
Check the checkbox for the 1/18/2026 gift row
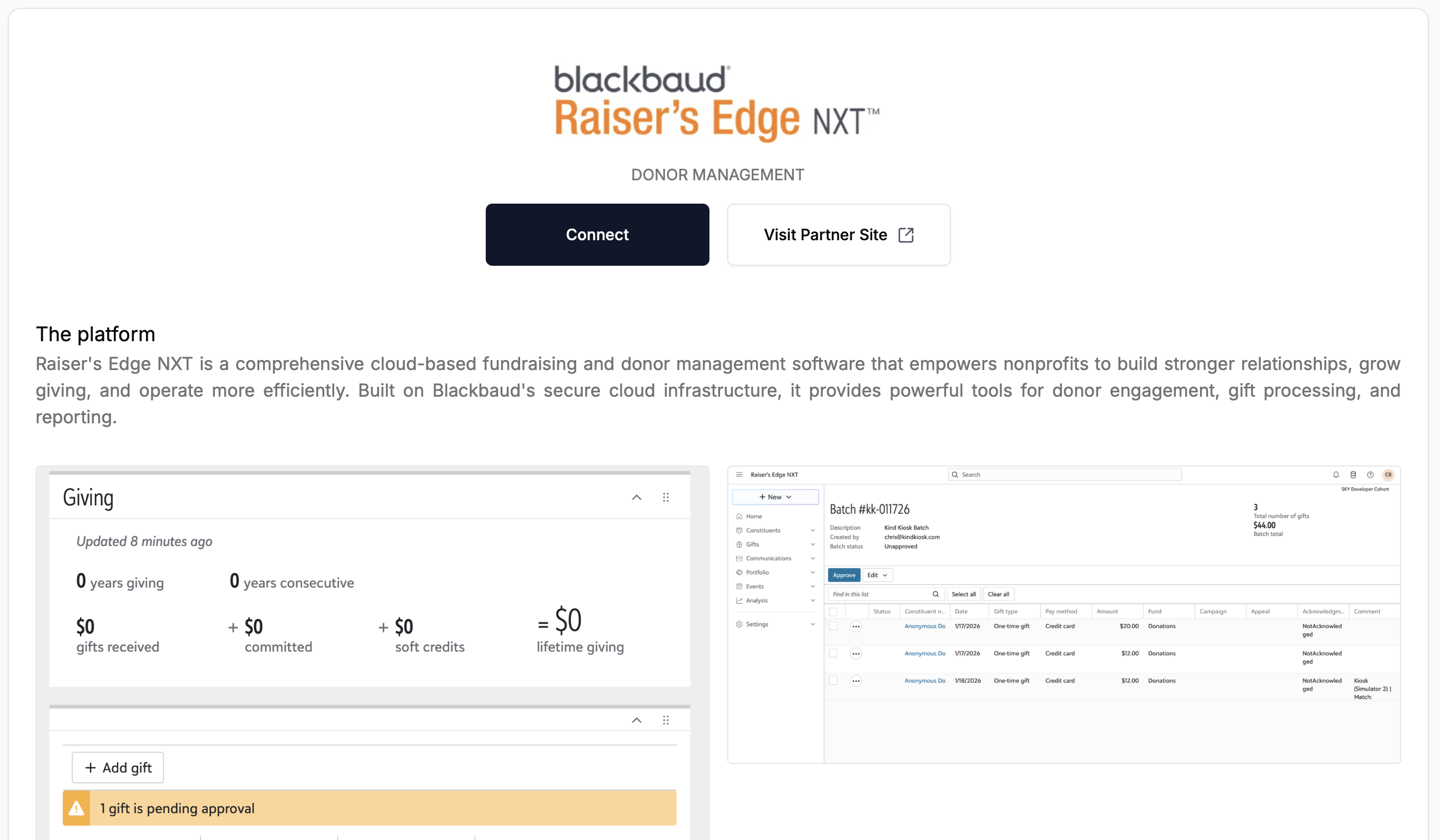[833, 681]
